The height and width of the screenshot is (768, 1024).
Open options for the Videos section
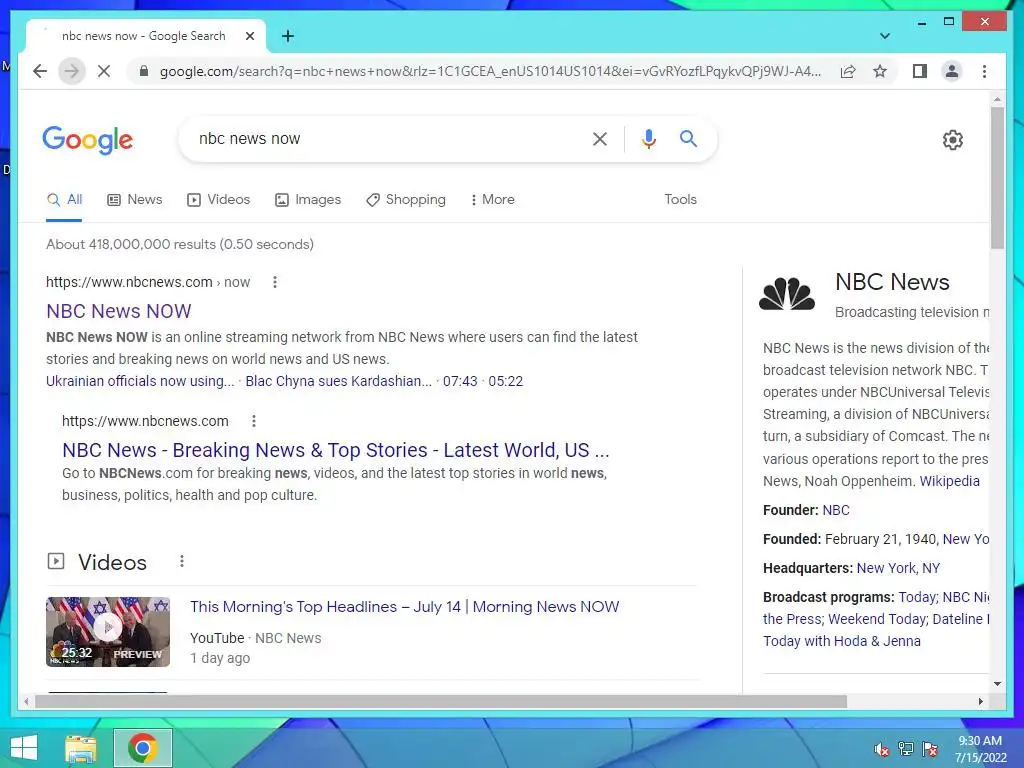click(182, 561)
